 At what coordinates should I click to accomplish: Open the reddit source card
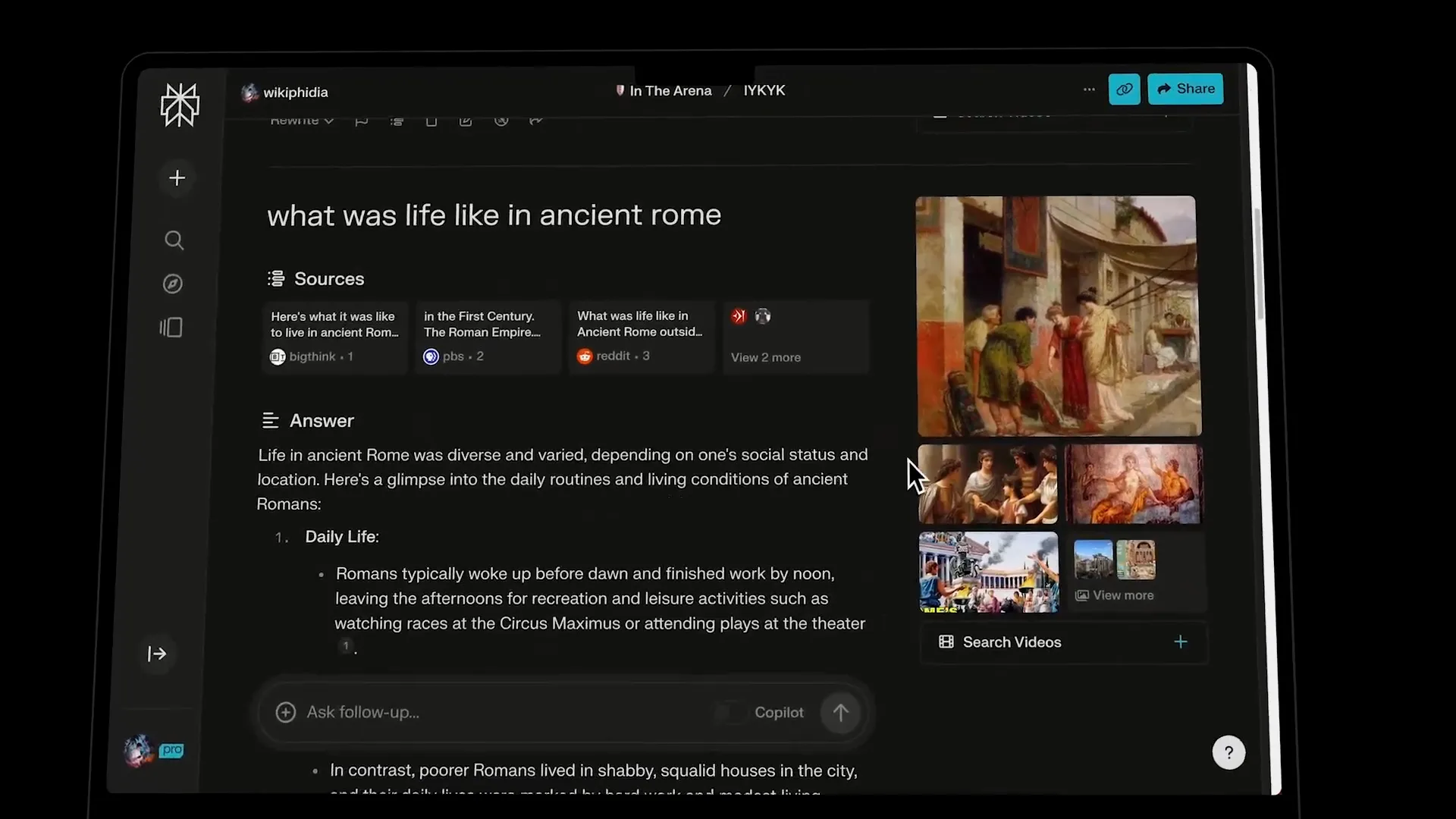point(642,336)
